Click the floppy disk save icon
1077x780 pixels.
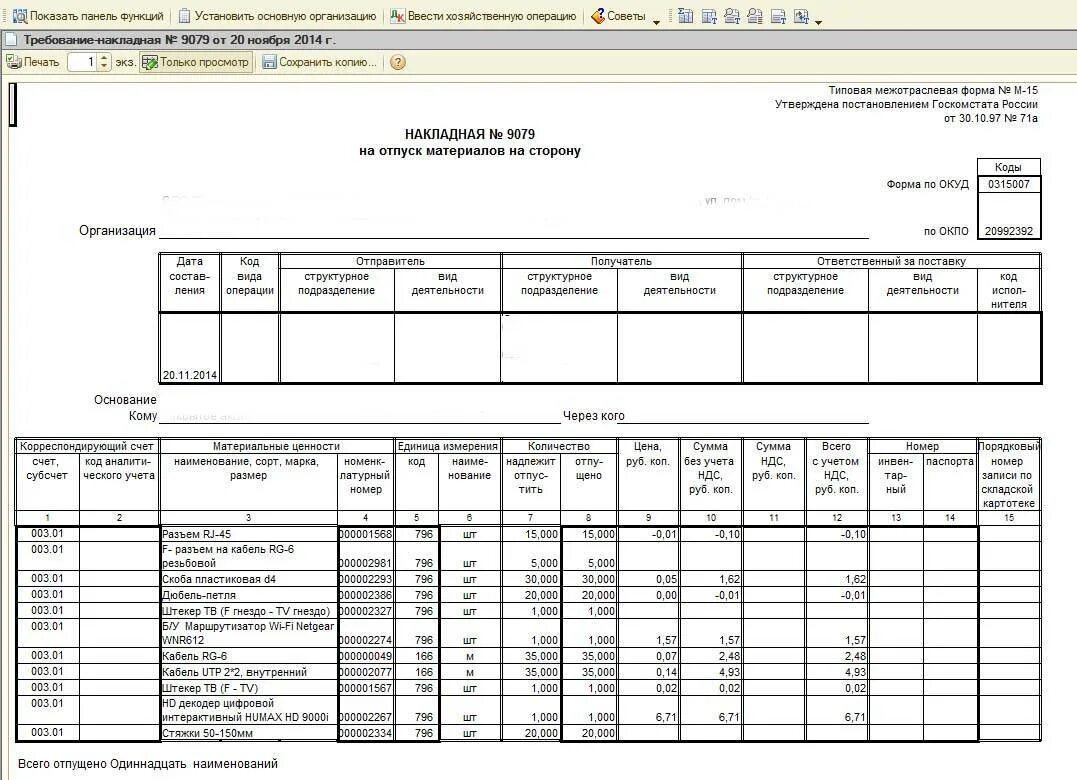[x=269, y=62]
